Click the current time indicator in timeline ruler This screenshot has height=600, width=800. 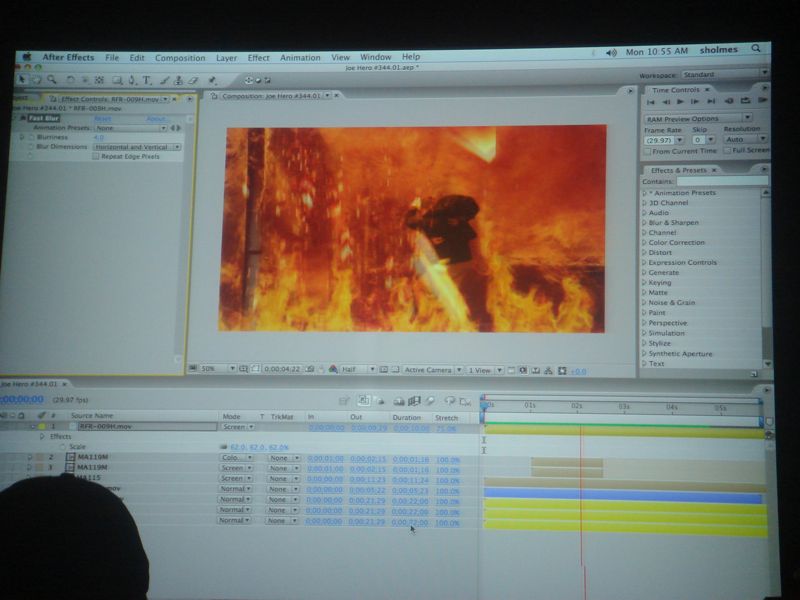pyautogui.click(x=484, y=405)
